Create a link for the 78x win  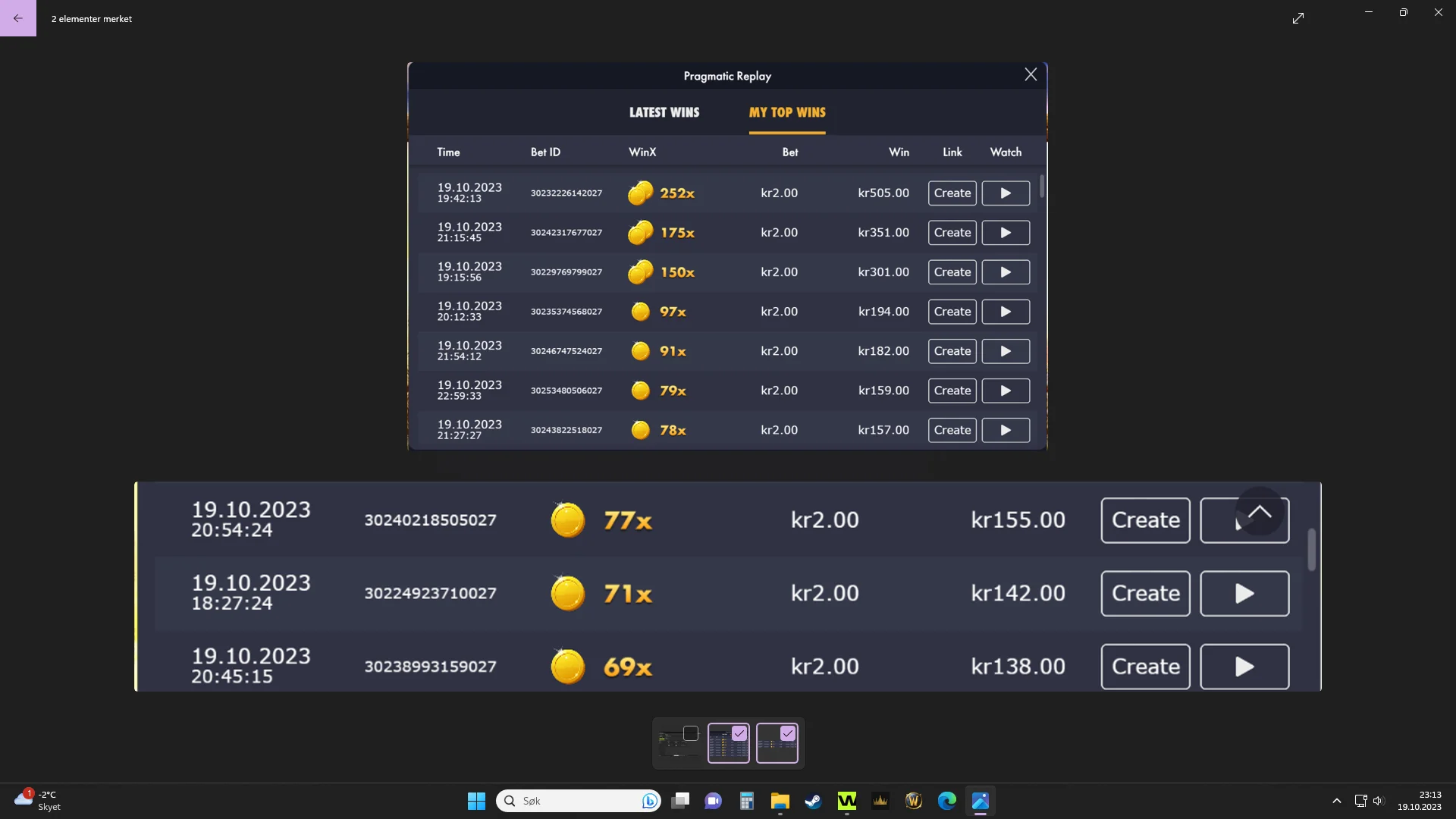[952, 430]
